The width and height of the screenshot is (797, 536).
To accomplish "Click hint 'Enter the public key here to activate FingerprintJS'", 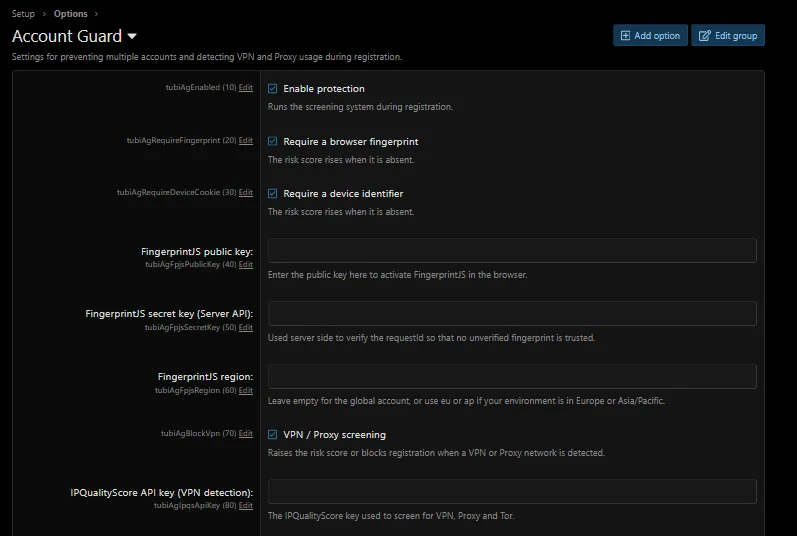I will tap(397, 275).
